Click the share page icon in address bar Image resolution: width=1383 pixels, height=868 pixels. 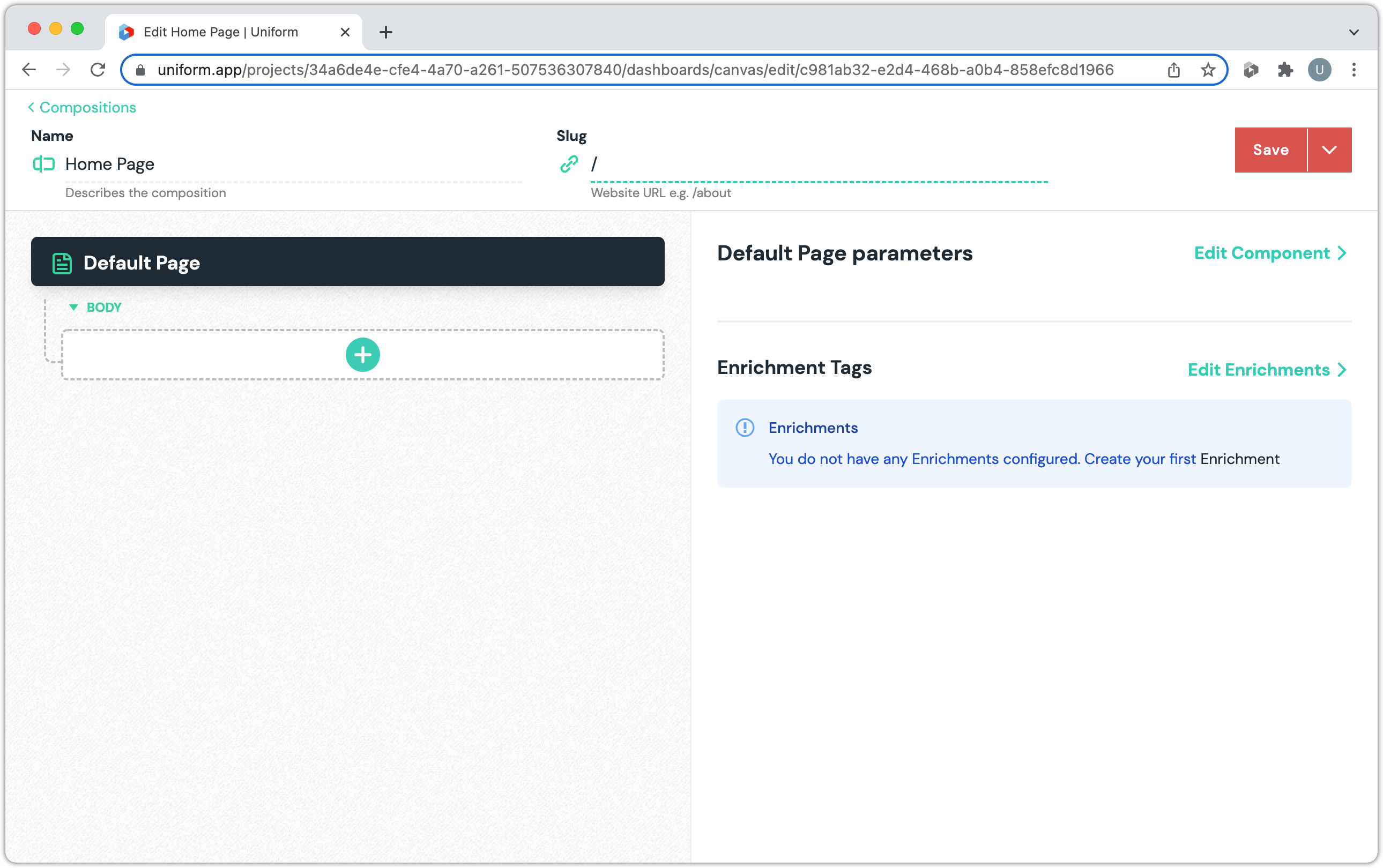click(x=1173, y=70)
